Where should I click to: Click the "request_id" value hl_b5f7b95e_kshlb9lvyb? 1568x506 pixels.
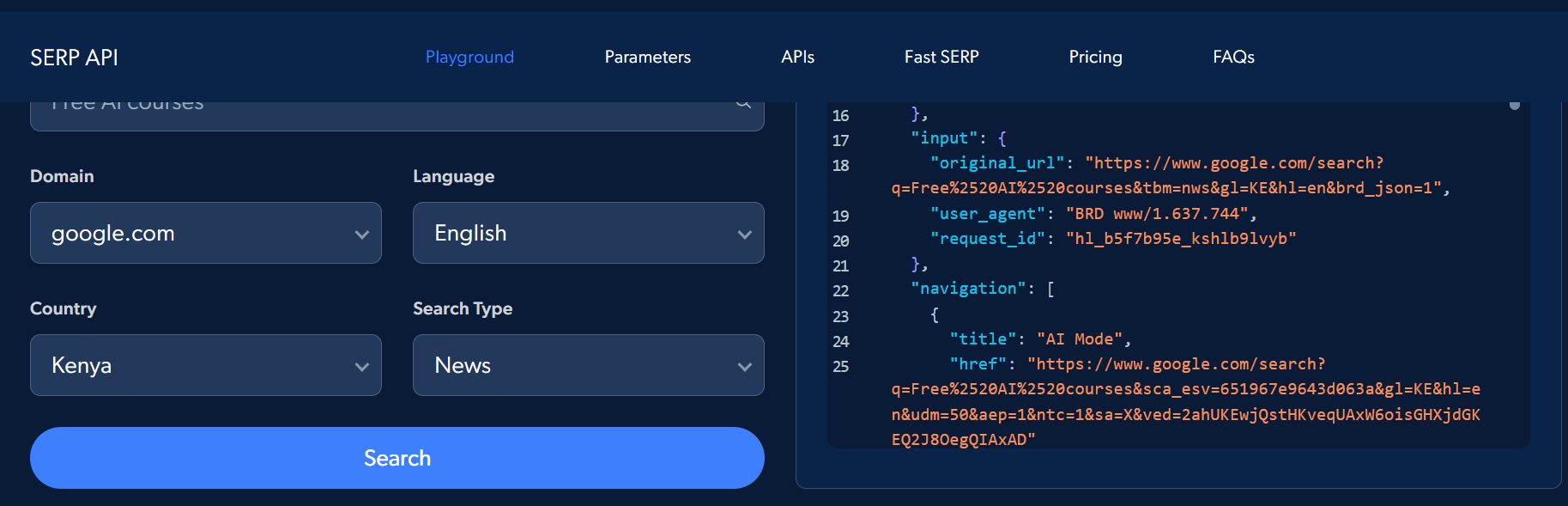tap(1181, 239)
